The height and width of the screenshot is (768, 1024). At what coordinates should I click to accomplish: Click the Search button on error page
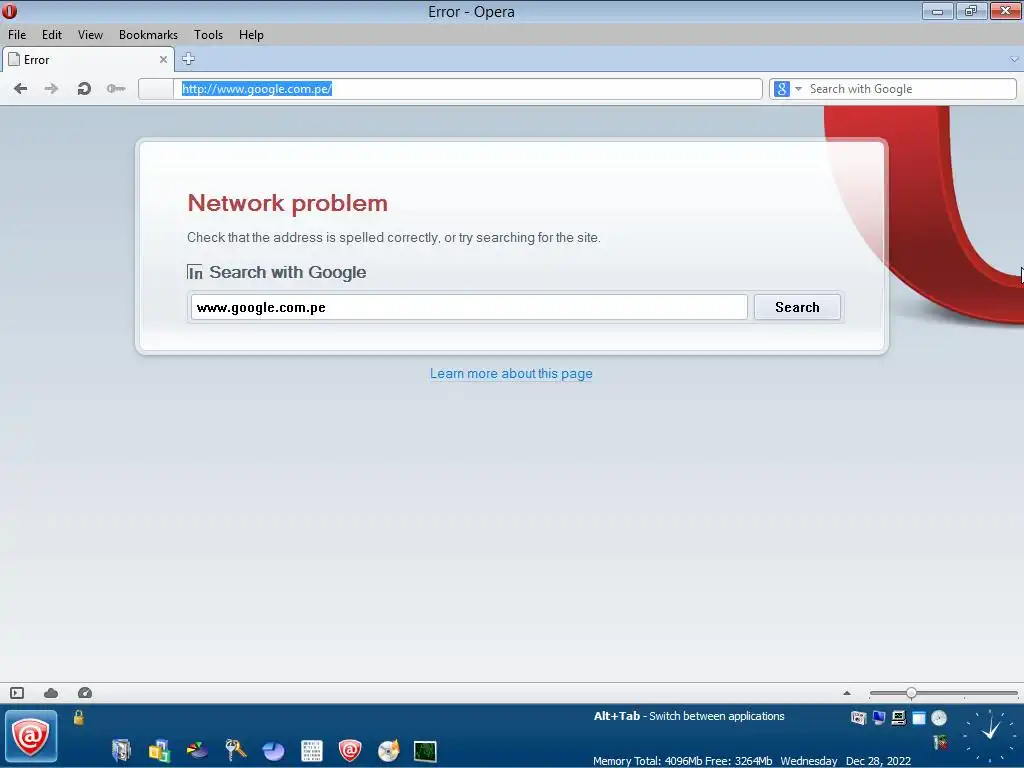pyautogui.click(x=797, y=307)
